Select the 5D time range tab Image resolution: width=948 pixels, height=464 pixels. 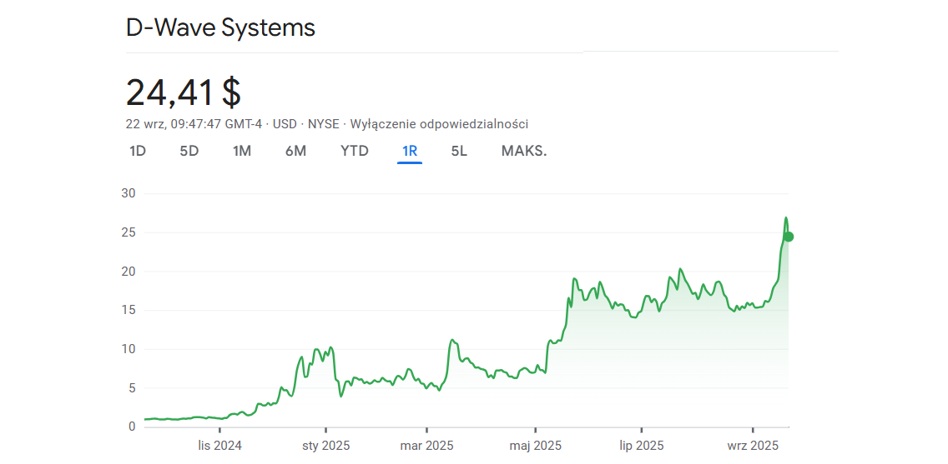tap(189, 151)
